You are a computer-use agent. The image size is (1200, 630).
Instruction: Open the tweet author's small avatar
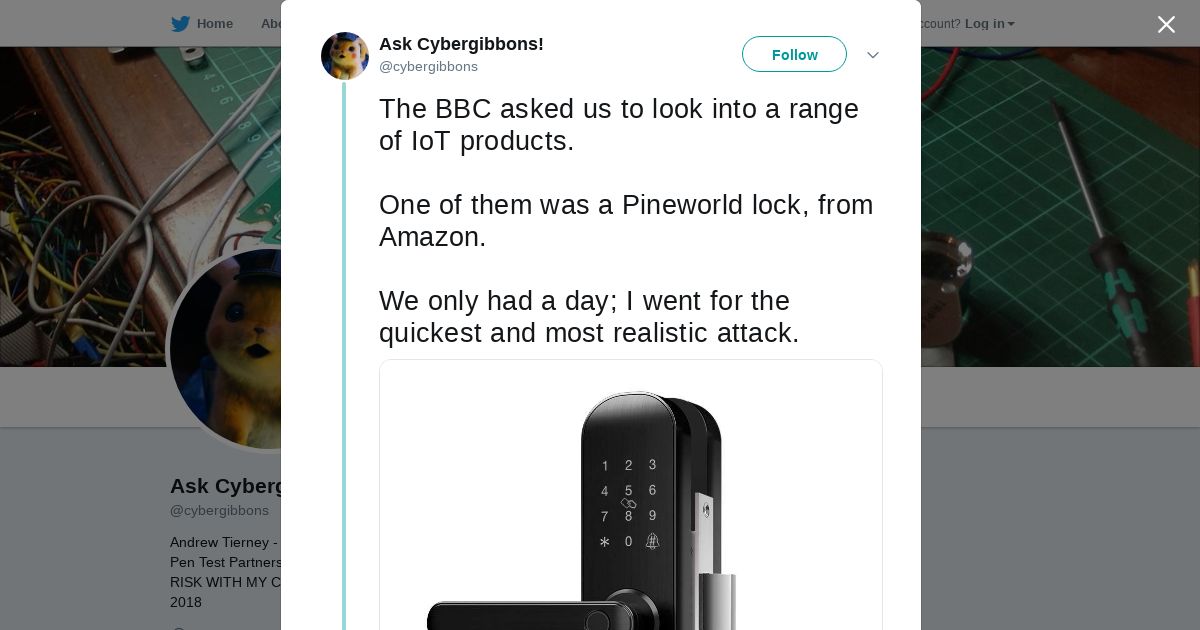pos(345,56)
